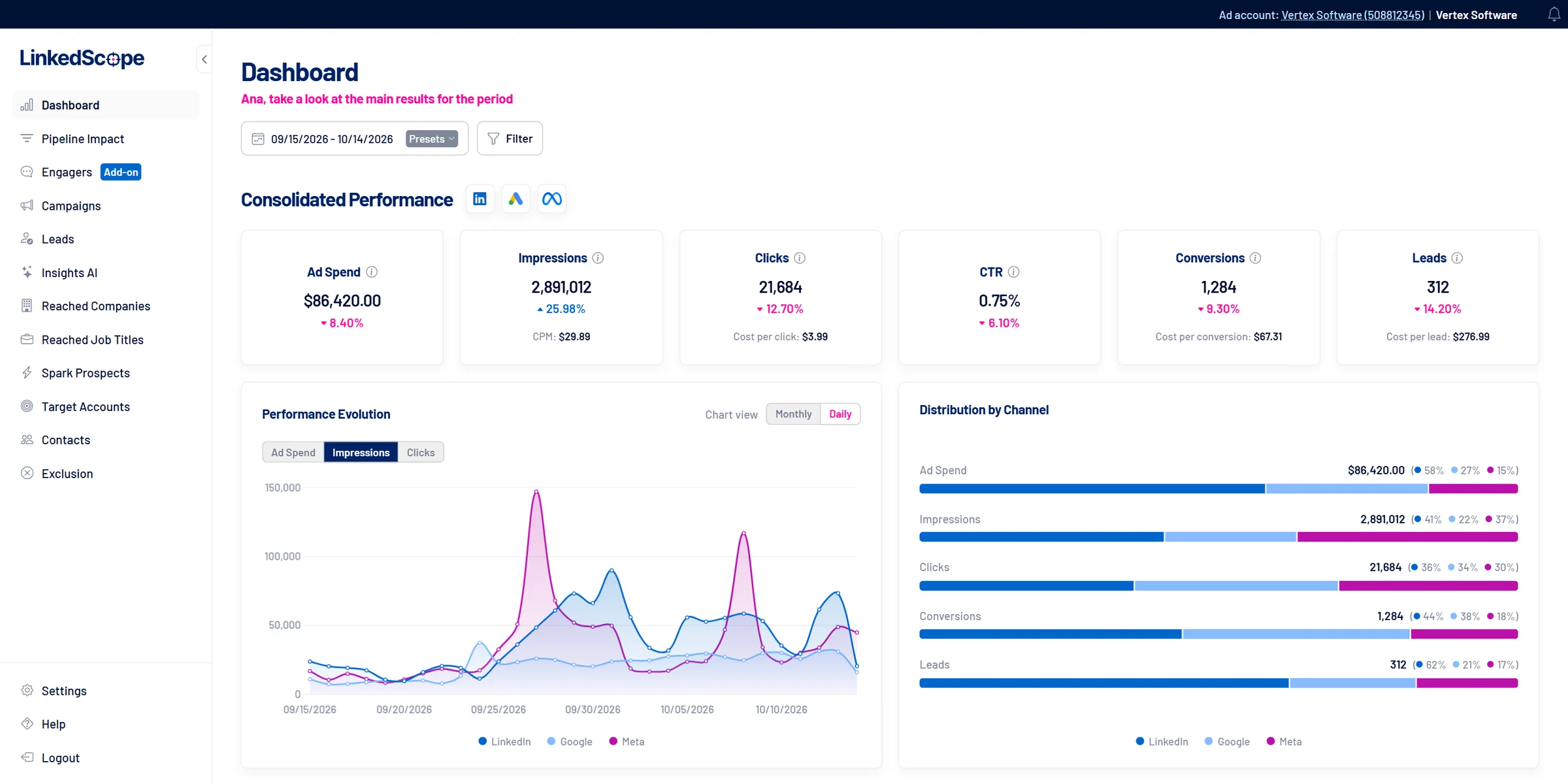Click the Ad Spend info icon

coord(372,272)
